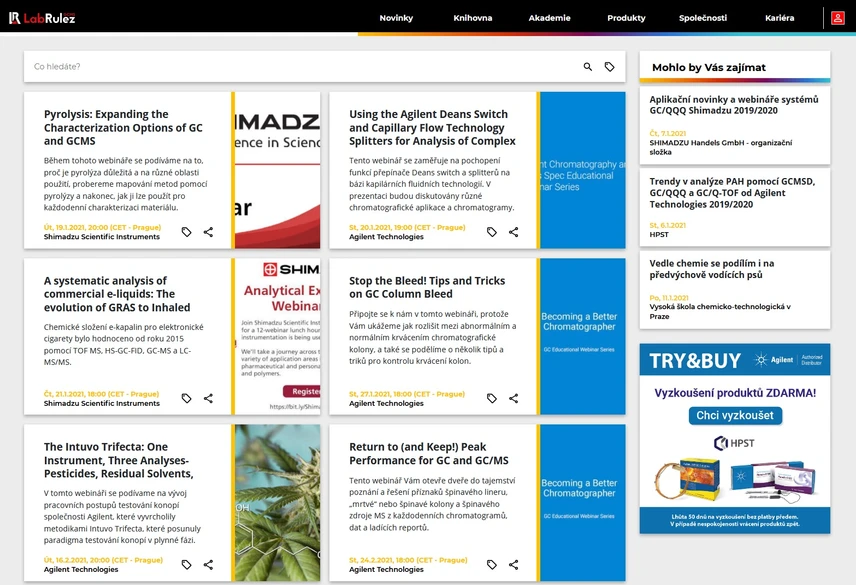The image size is (856, 585).
Task: Click date 'Čt, 21.1.2021, 18:00 (CET - Prague)'
Action: coord(102,393)
